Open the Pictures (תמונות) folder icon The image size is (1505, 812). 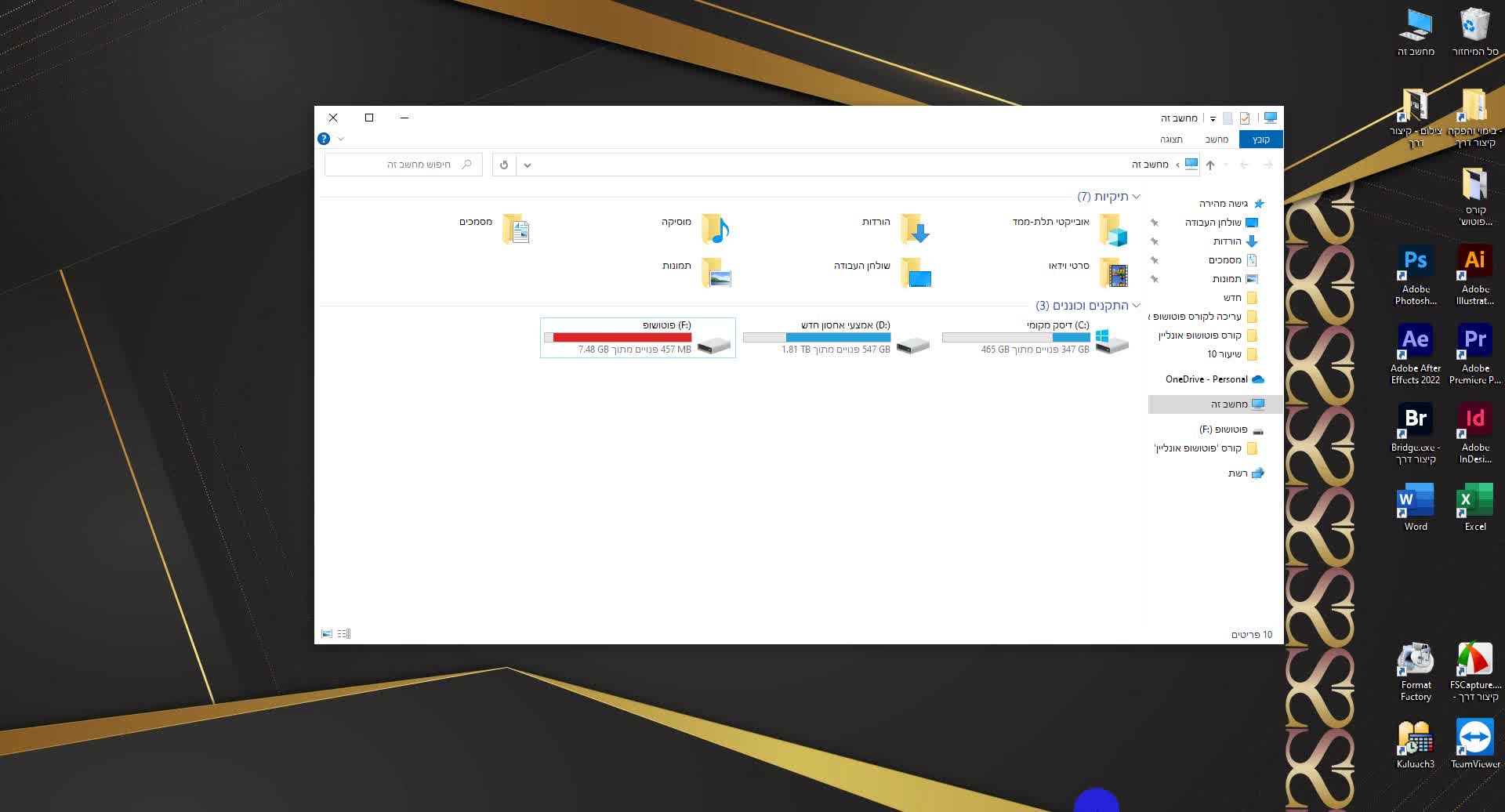(x=715, y=274)
